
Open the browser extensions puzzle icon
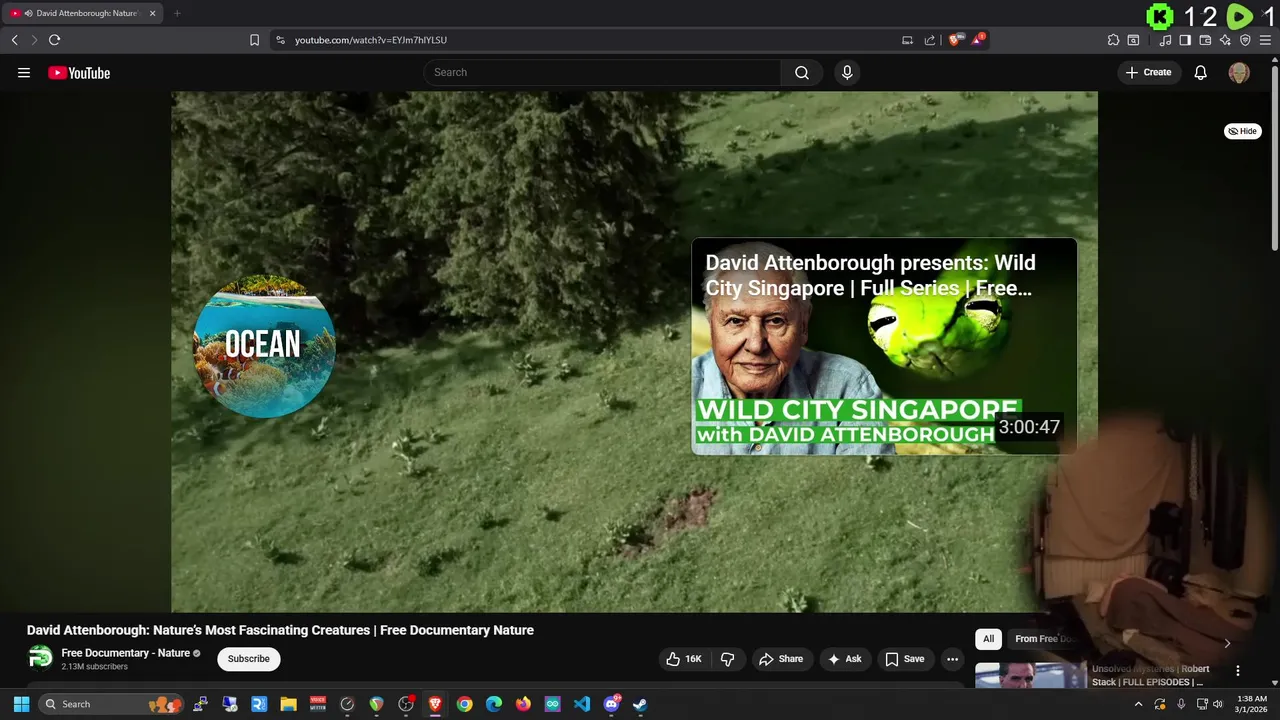pos(1113,40)
